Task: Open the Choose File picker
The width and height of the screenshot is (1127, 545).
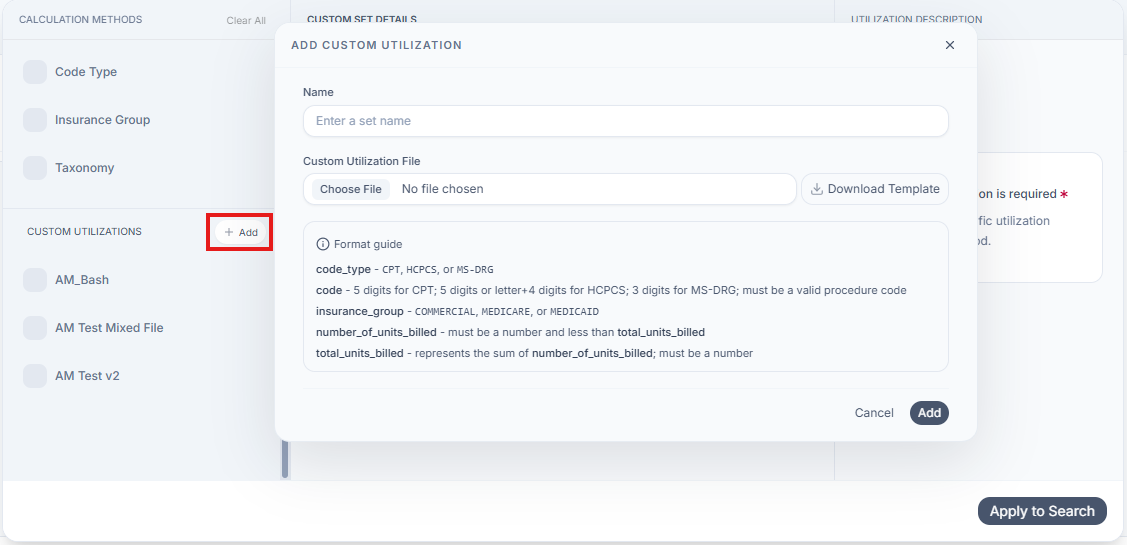Action: (x=351, y=189)
